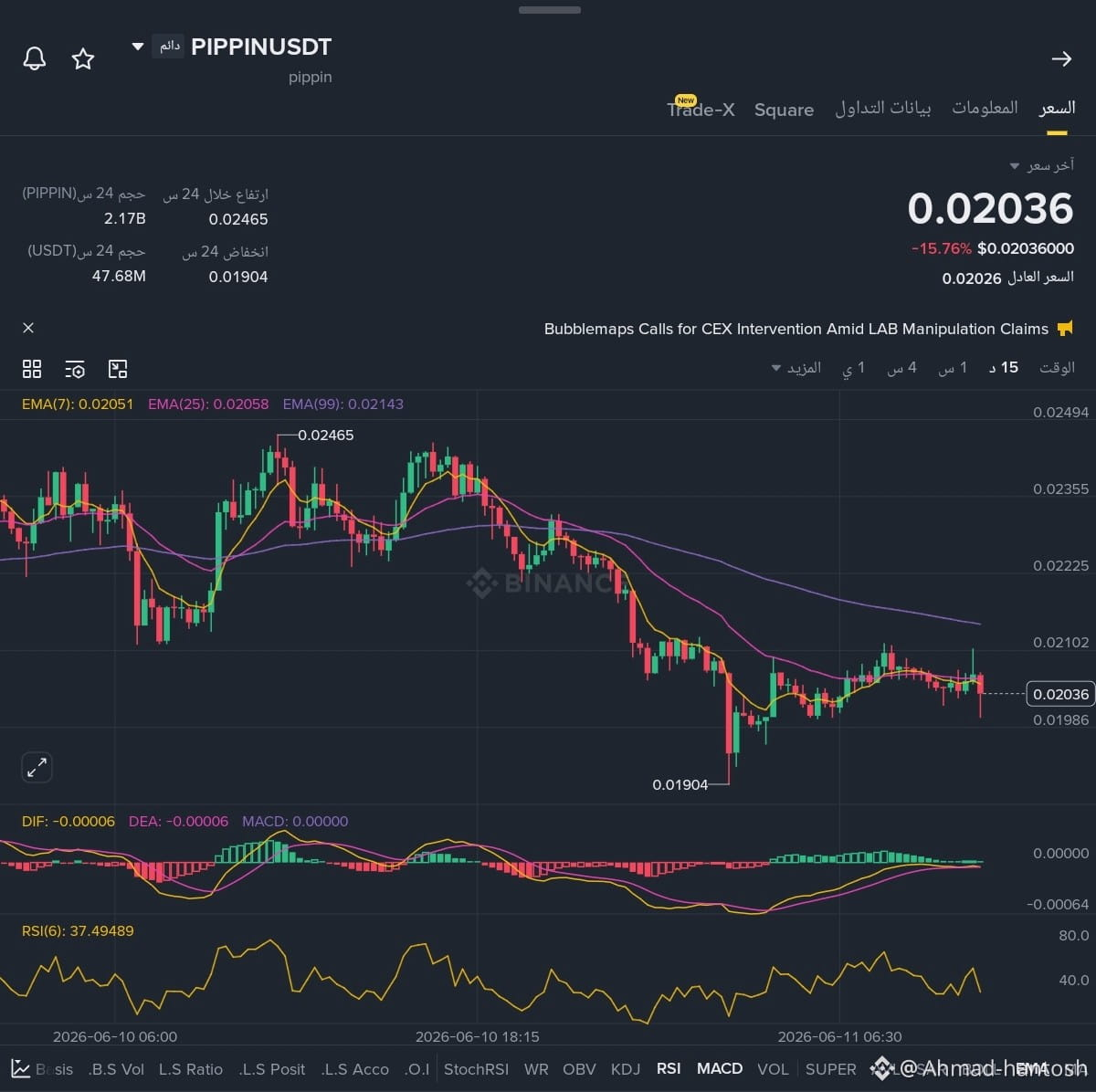Tap the MACD 0.00000 legend label
The image size is (1096, 1092).
click(x=295, y=821)
